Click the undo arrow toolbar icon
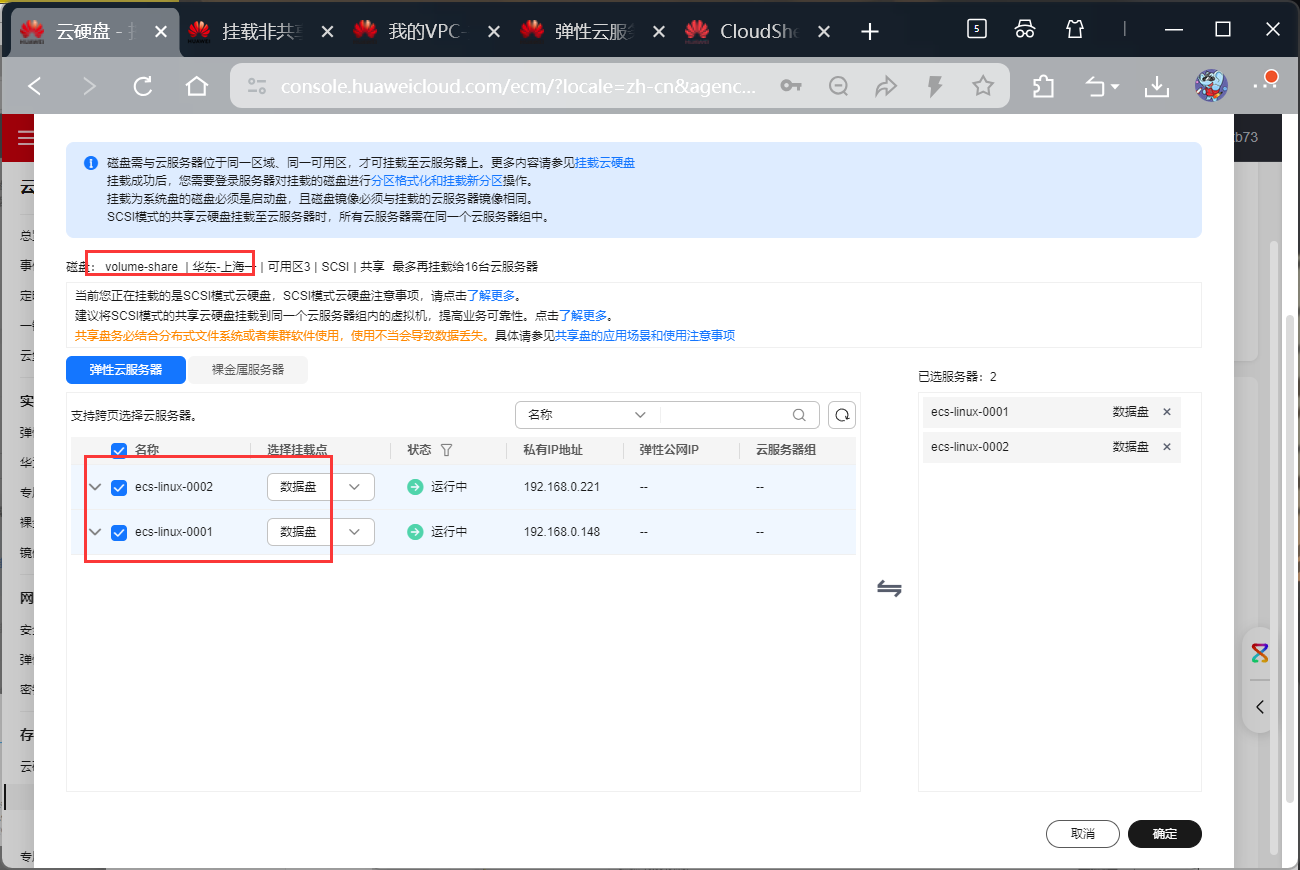The width and height of the screenshot is (1300, 870). click(x=1096, y=87)
